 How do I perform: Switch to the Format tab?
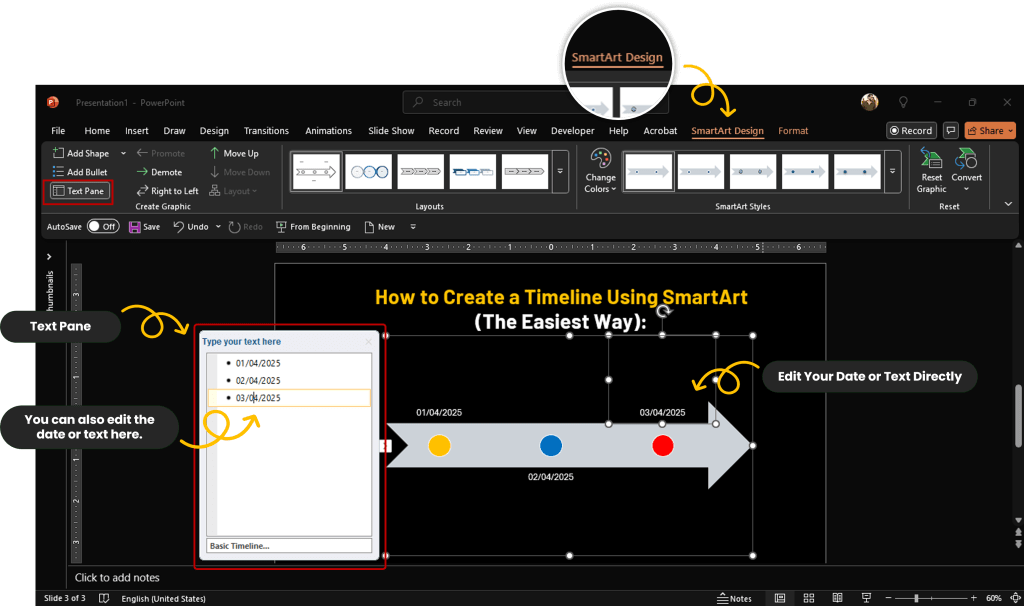pos(793,131)
